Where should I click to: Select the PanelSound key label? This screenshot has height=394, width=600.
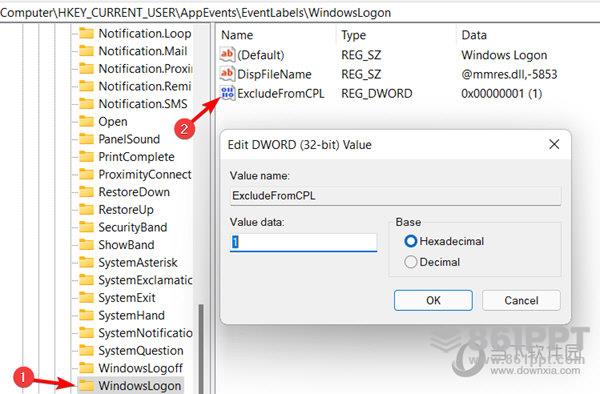[x=129, y=139]
